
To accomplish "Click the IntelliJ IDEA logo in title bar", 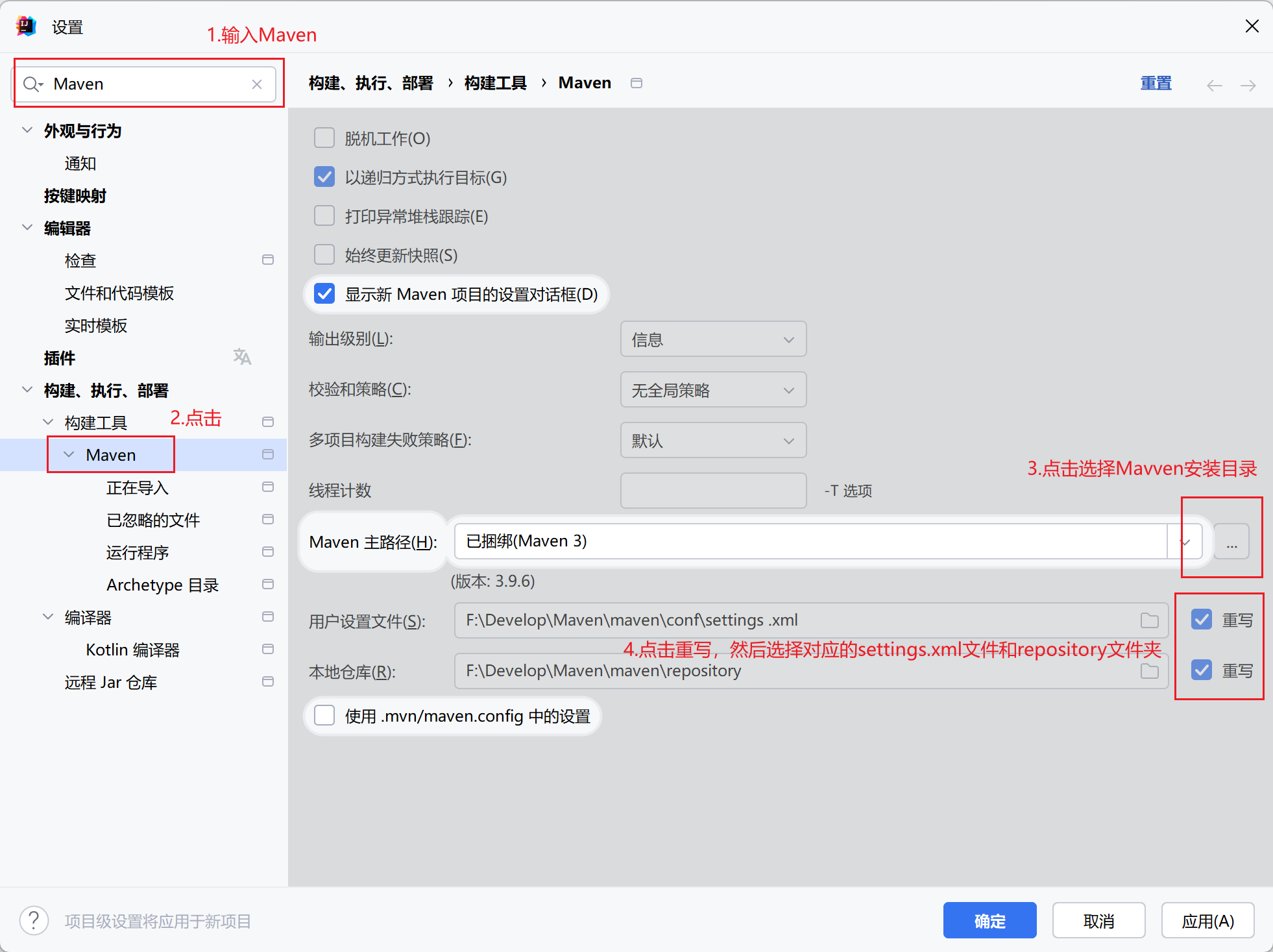I will [x=26, y=26].
